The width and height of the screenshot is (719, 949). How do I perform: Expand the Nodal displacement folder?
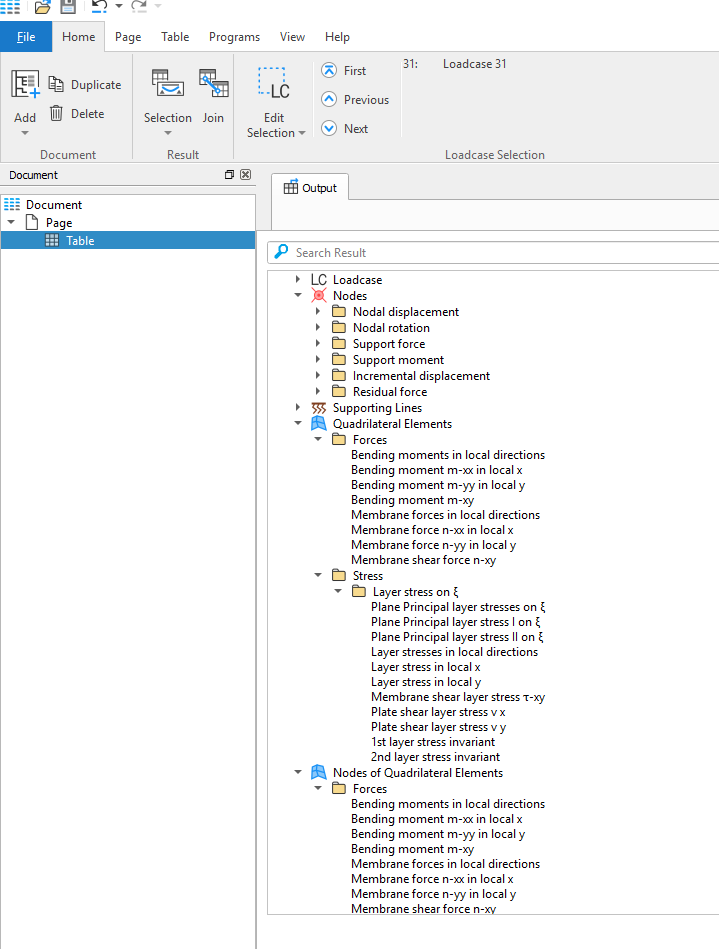click(318, 312)
